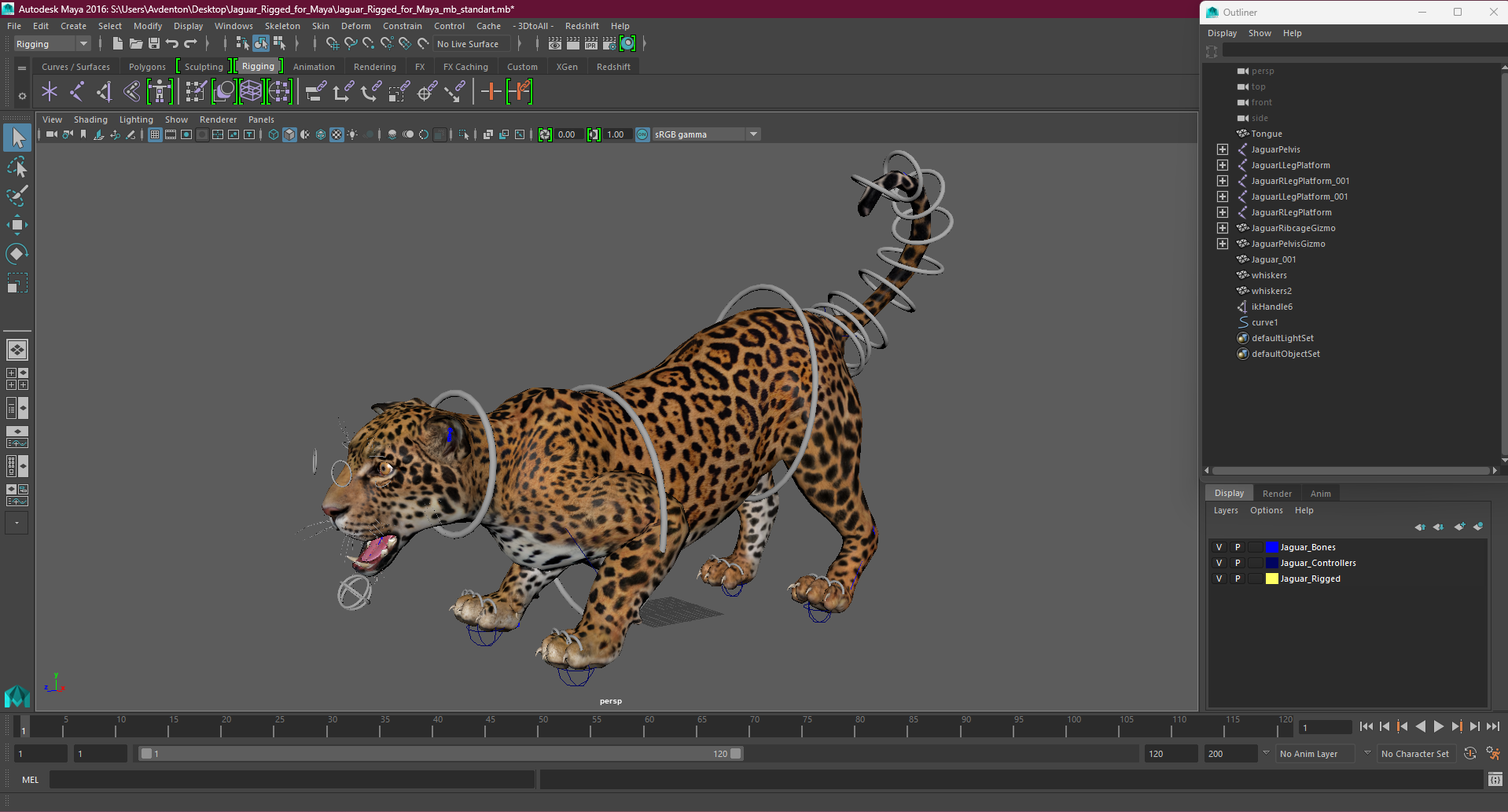
Task: Click the Outliner search input field
Action: coord(1364,51)
